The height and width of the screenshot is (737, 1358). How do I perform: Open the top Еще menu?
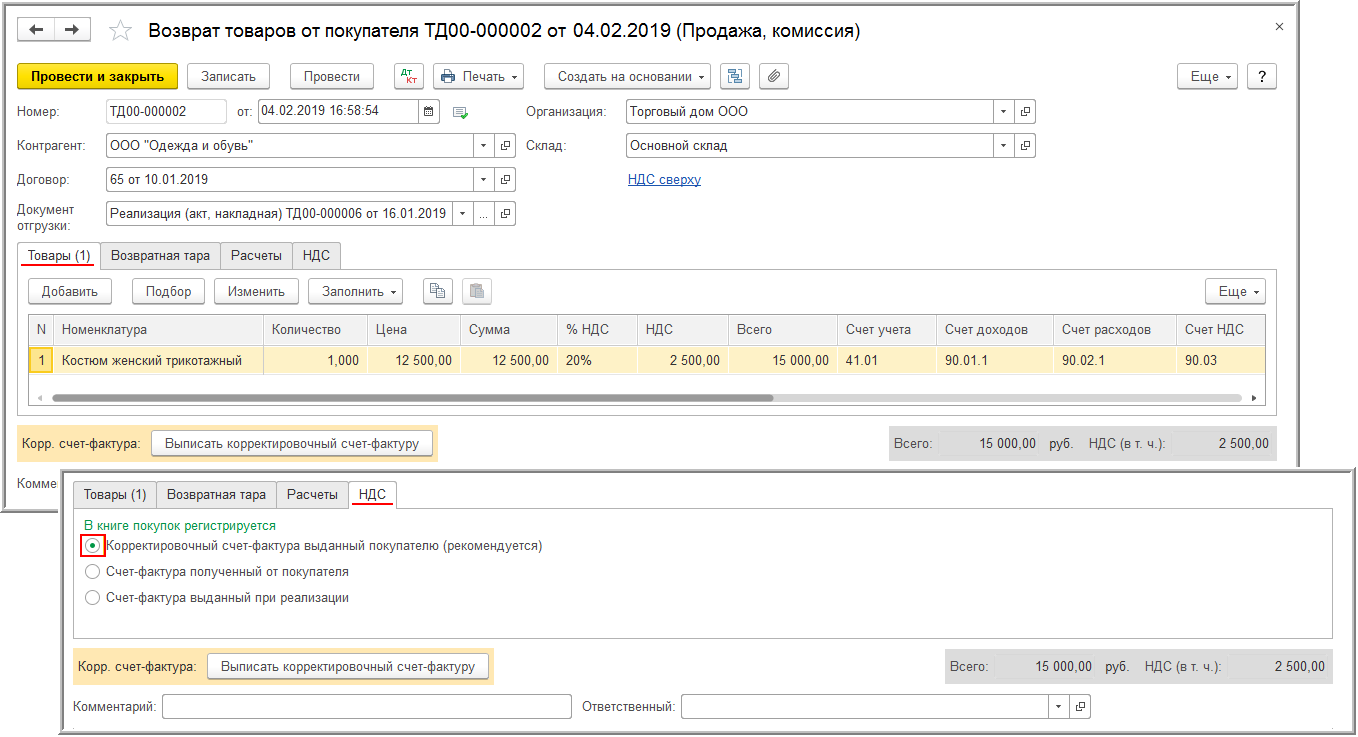1208,76
